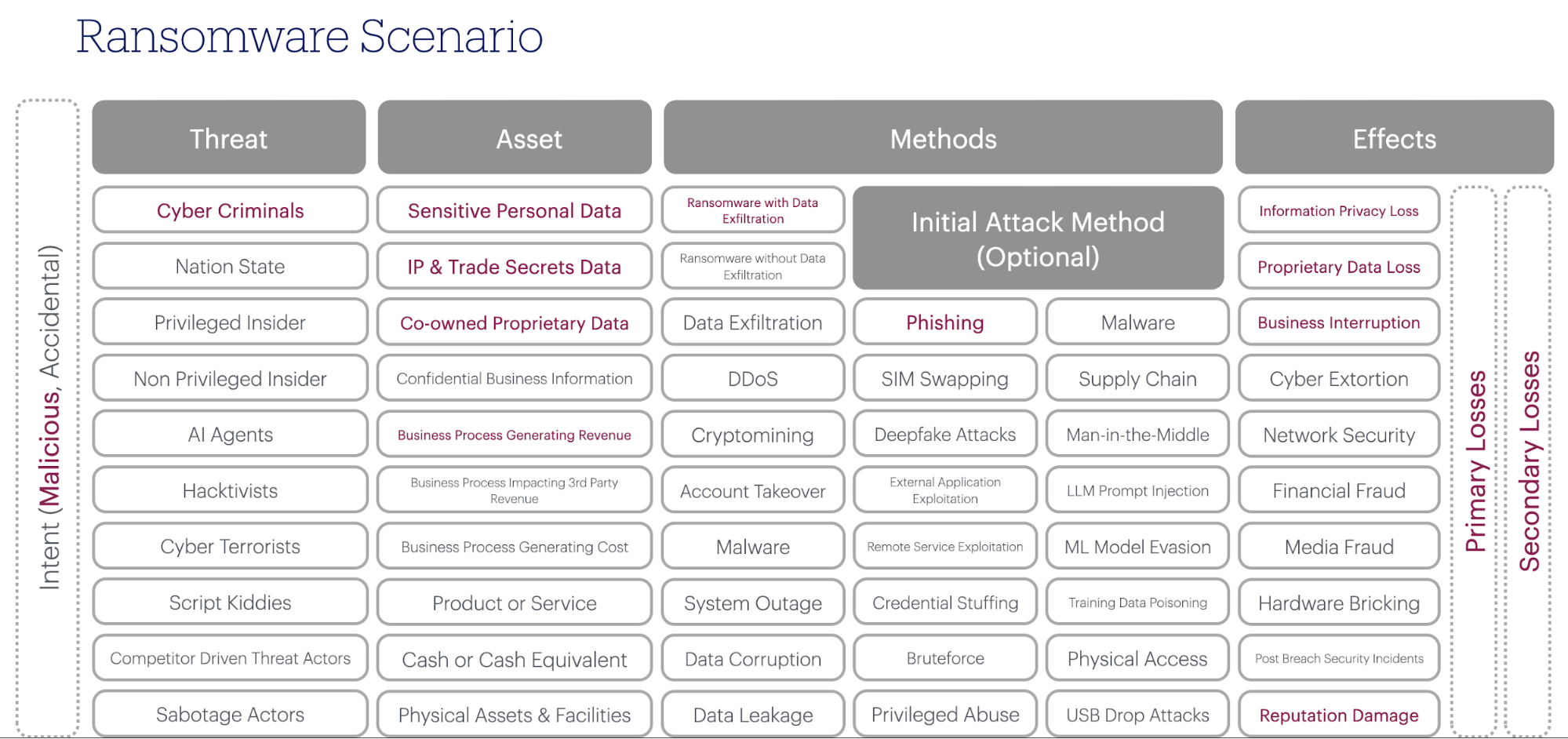
Task: Click the Cash or Cash Equivalent asset
Action: 514,658
